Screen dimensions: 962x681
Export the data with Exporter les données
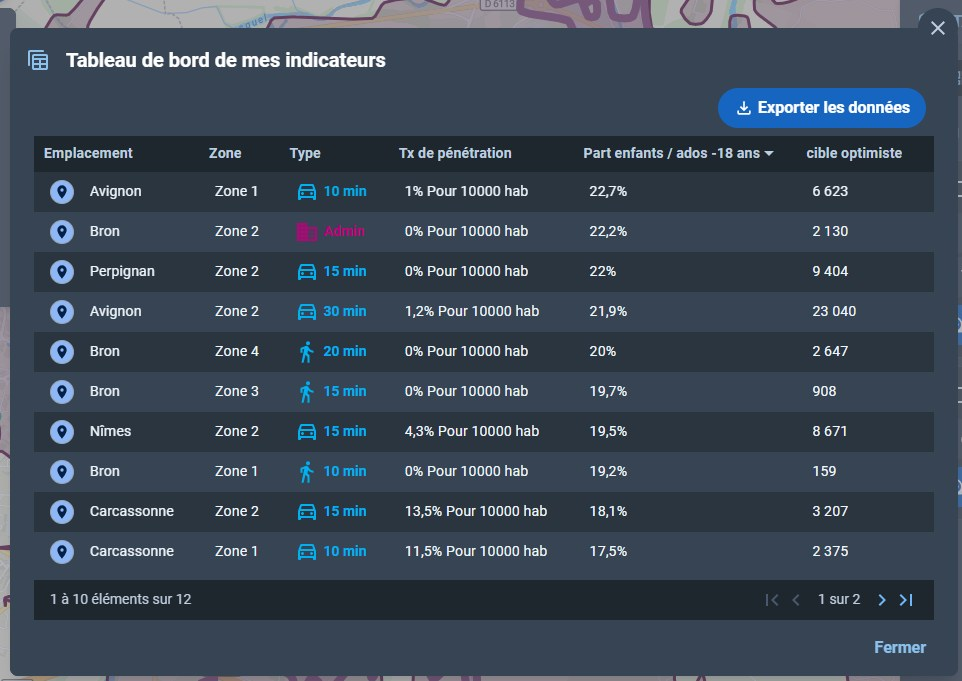pyautogui.click(x=822, y=108)
